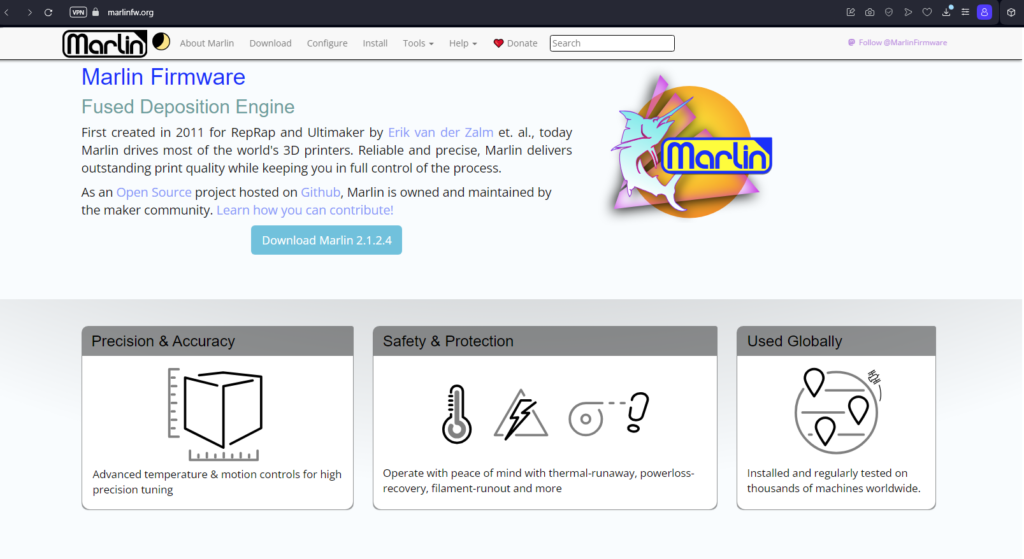Screen dimensions: 1024x559
Task: Follow @MarlinFirmware link
Action: [898, 42]
